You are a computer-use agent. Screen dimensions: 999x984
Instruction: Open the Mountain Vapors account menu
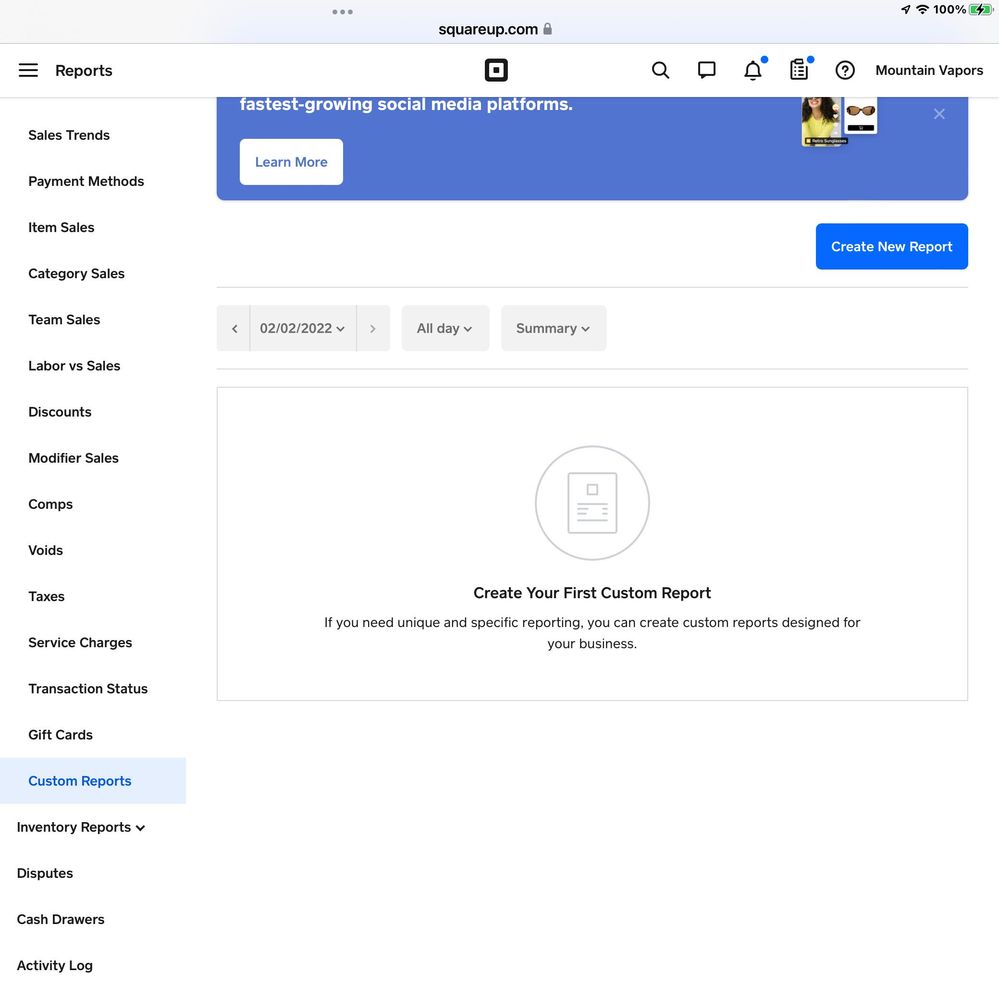coord(929,70)
